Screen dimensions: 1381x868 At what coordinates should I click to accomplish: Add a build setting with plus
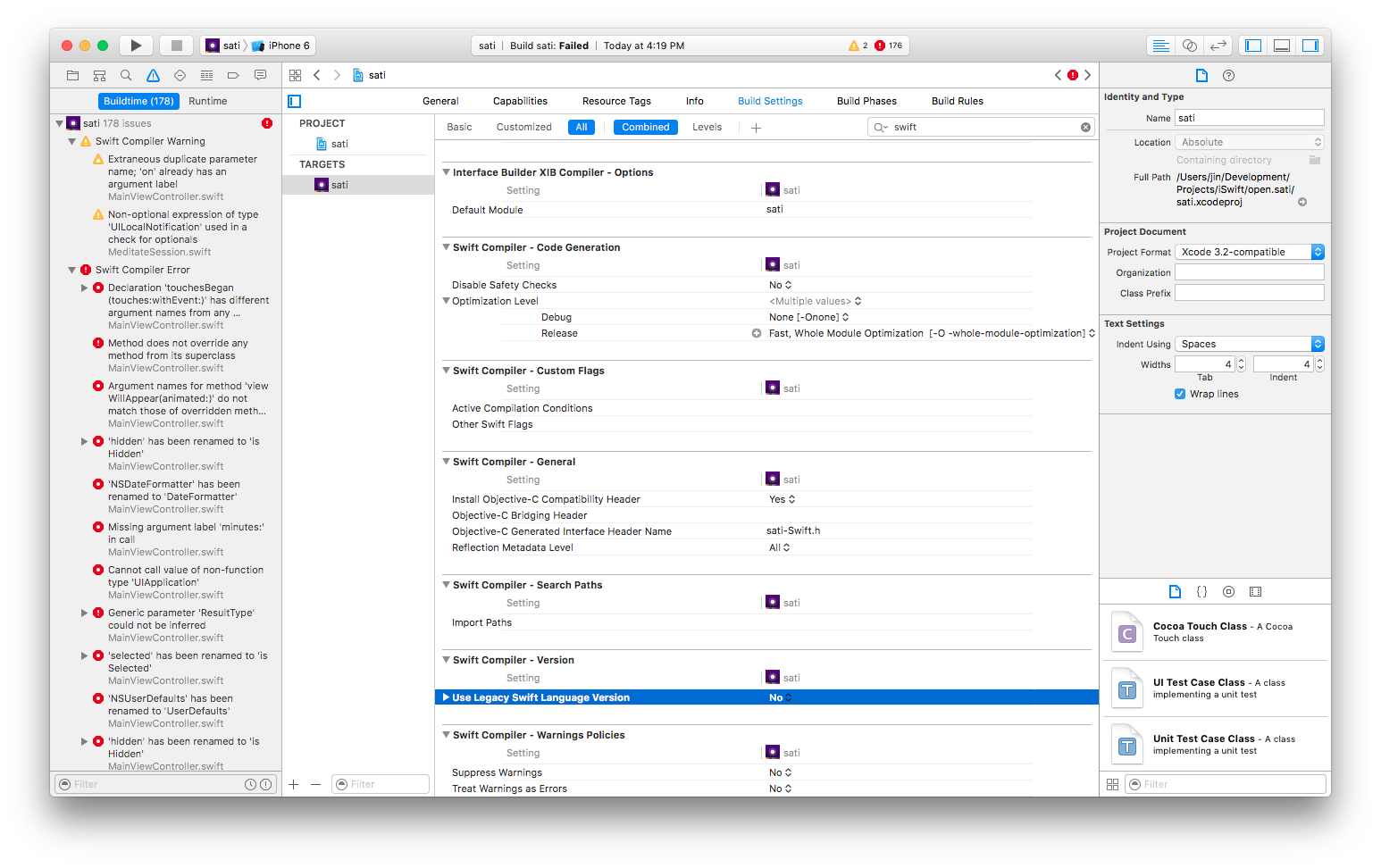pos(756,128)
